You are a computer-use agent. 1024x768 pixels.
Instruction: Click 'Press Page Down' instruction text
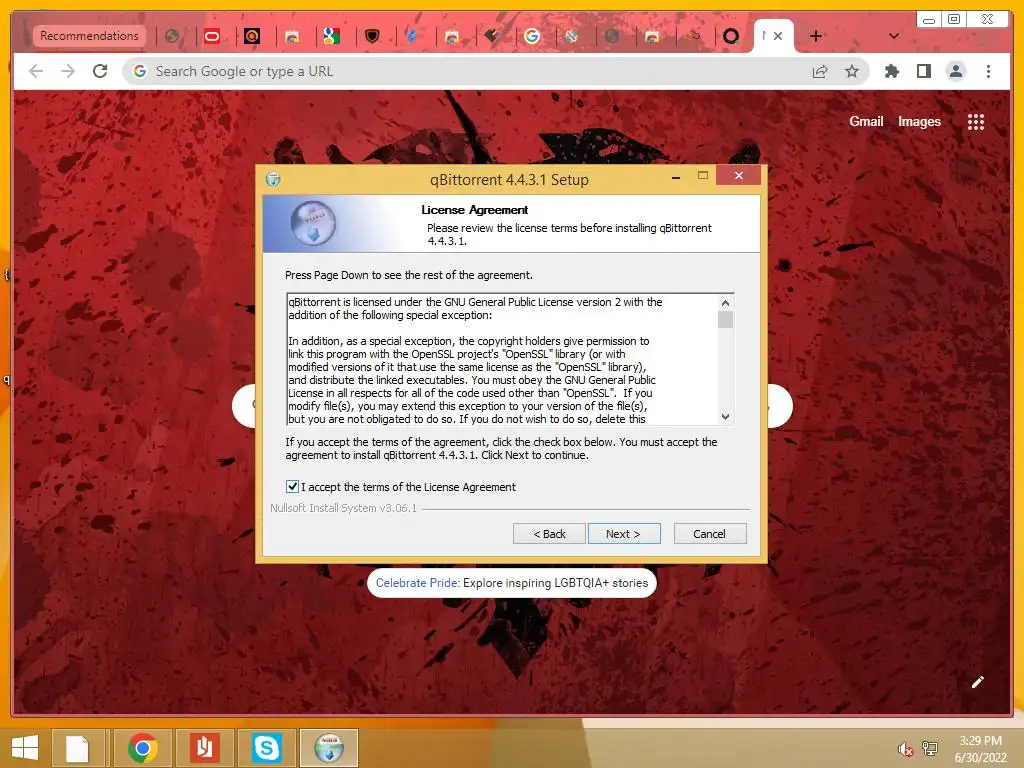[409, 275]
